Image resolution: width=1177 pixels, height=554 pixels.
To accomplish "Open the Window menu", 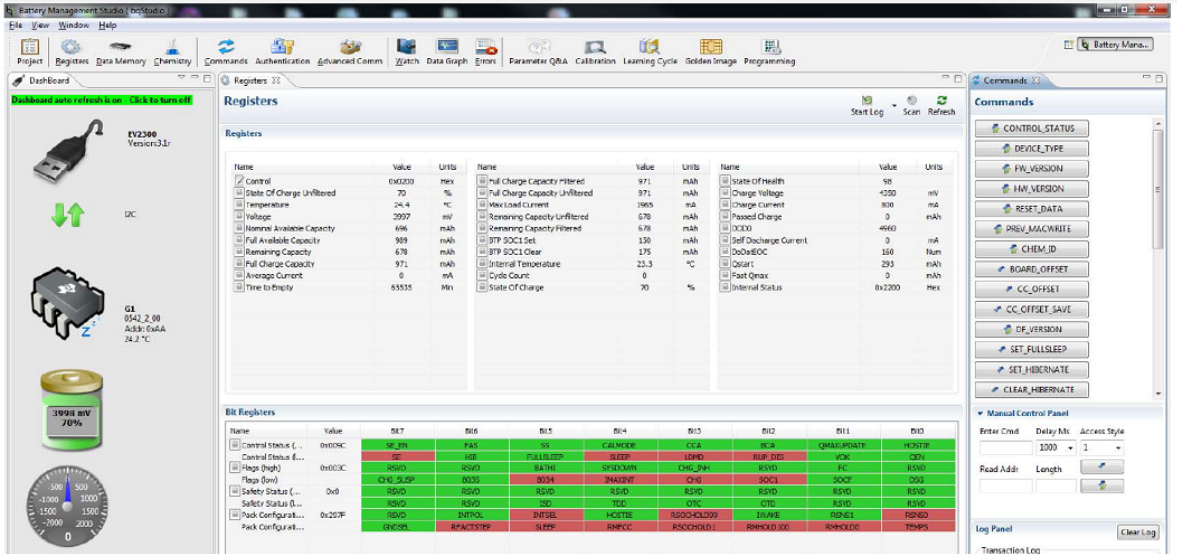I will click(74, 26).
